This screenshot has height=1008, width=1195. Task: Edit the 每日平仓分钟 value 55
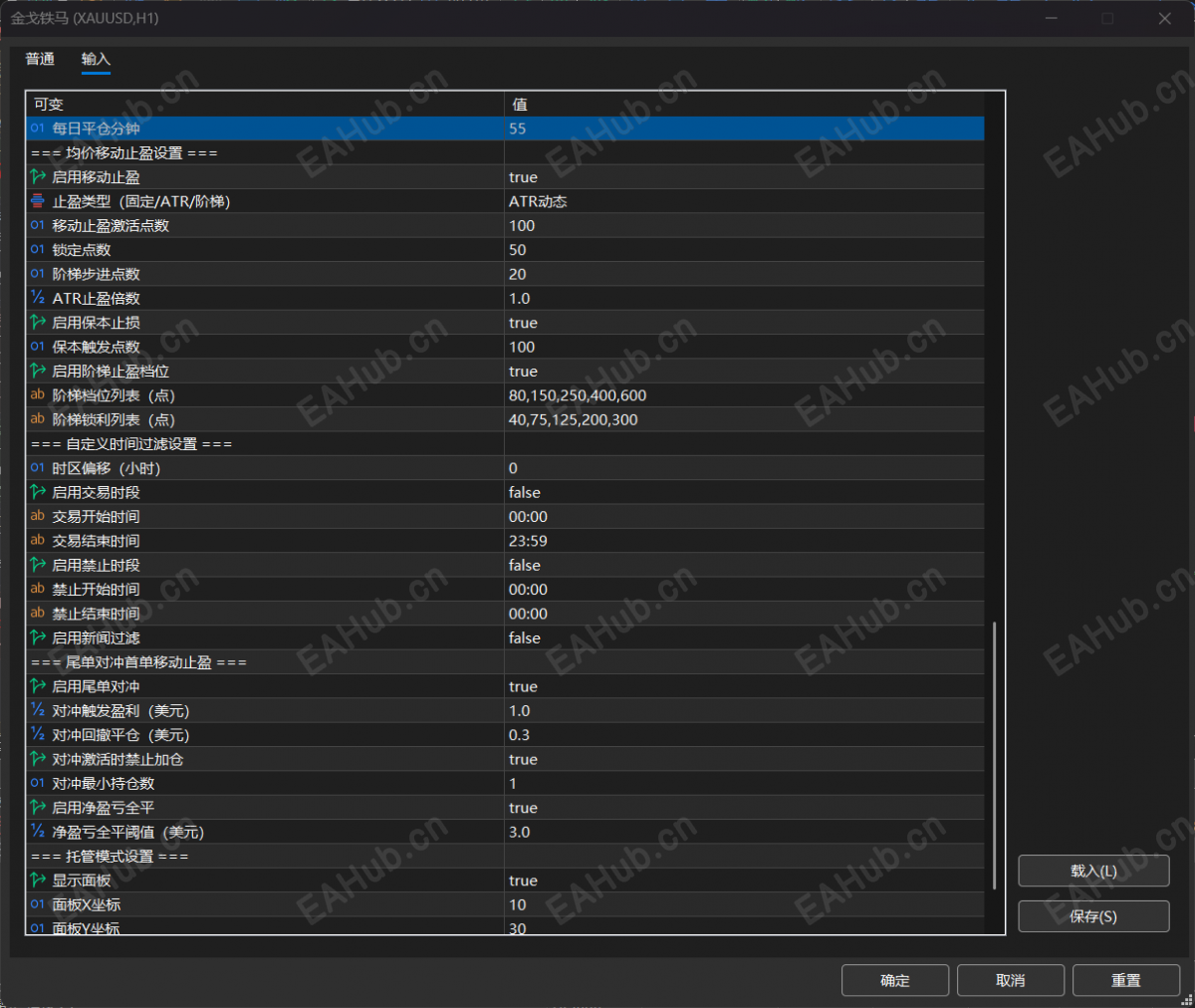pos(744,128)
